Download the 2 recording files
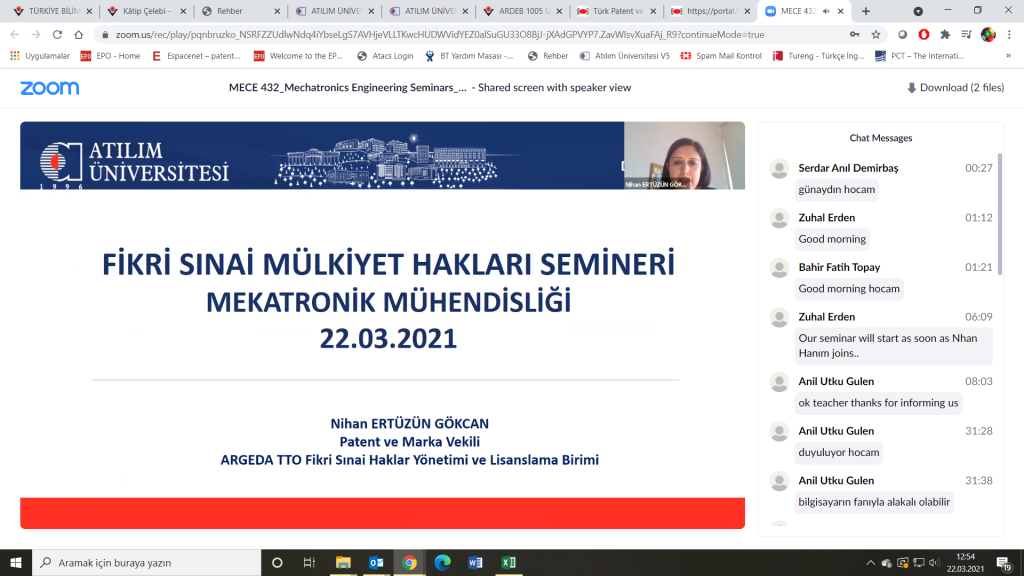The width and height of the screenshot is (1024, 576). pos(955,88)
